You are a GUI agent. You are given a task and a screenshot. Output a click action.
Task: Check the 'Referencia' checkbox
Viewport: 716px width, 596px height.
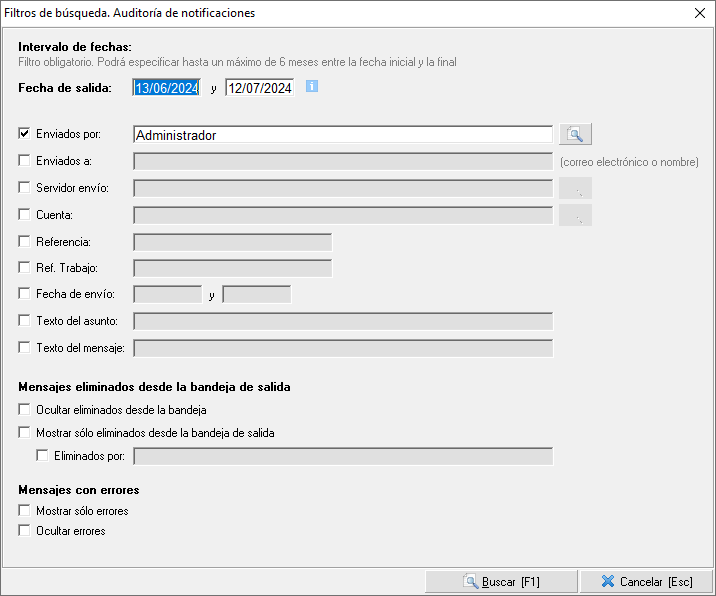(x=25, y=242)
